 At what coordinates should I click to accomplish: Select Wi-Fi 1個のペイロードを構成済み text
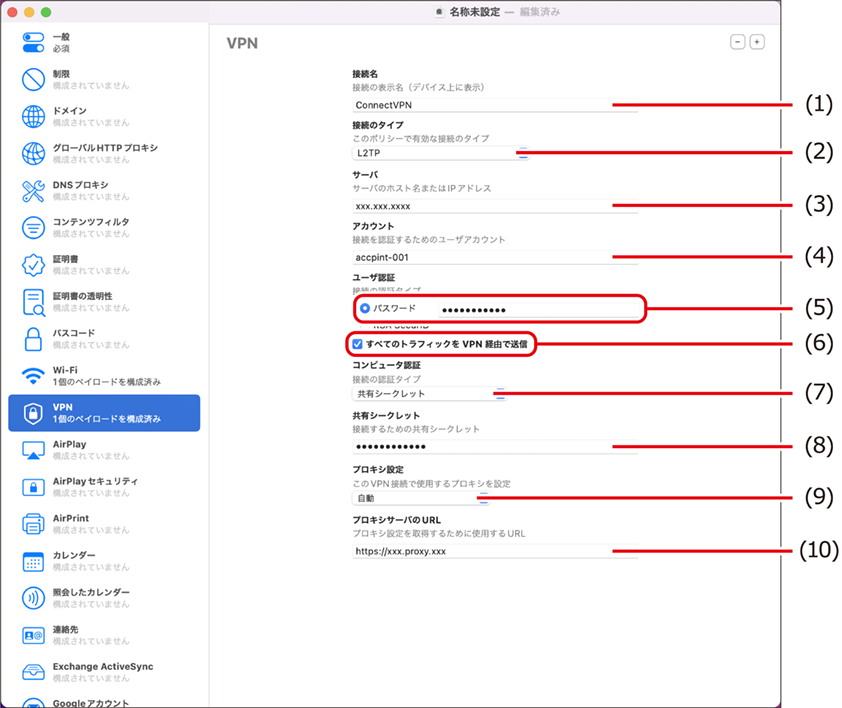pos(106,382)
